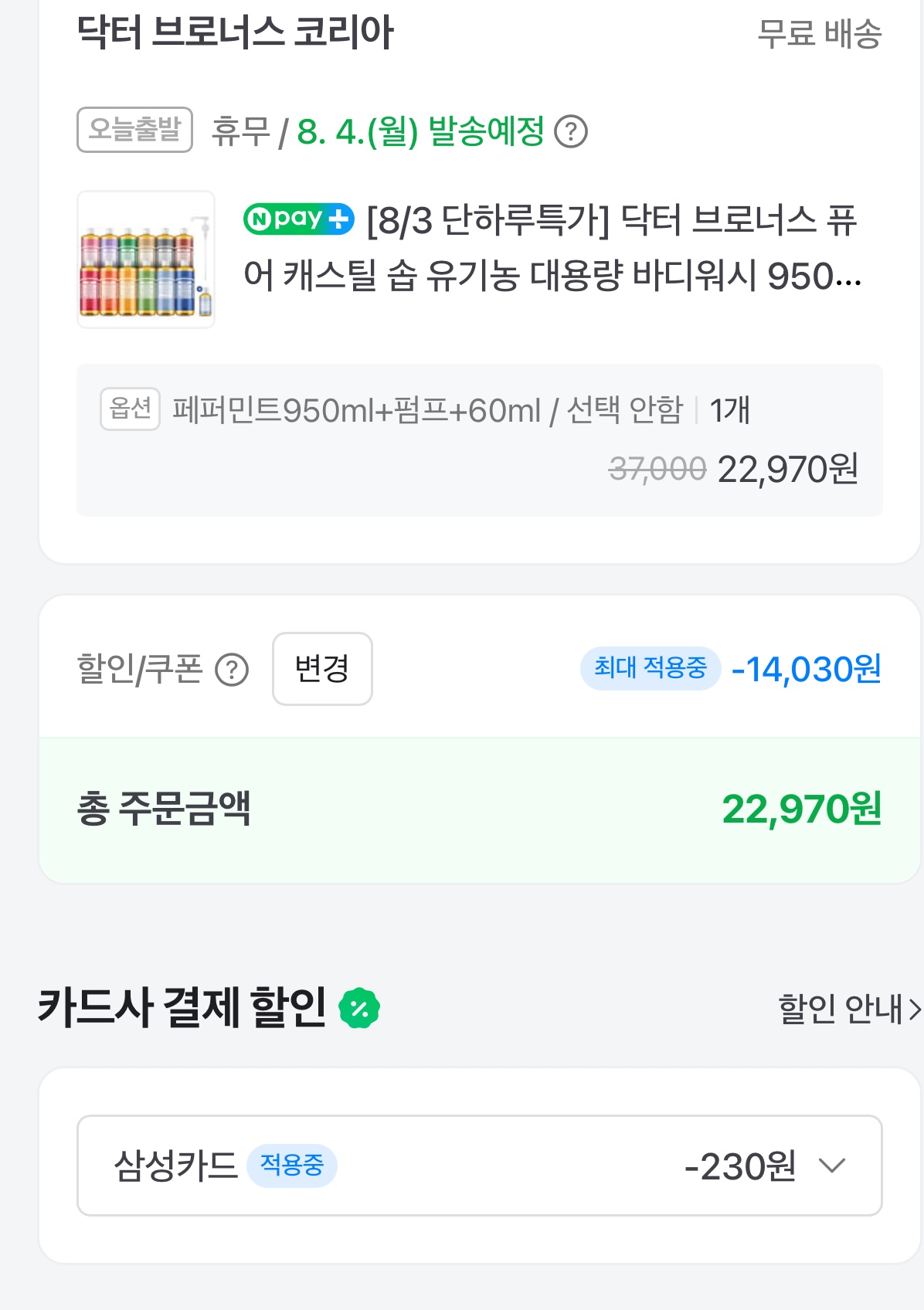Click the 변경 button for coupons

pyautogui.click(x=322, y=669)
